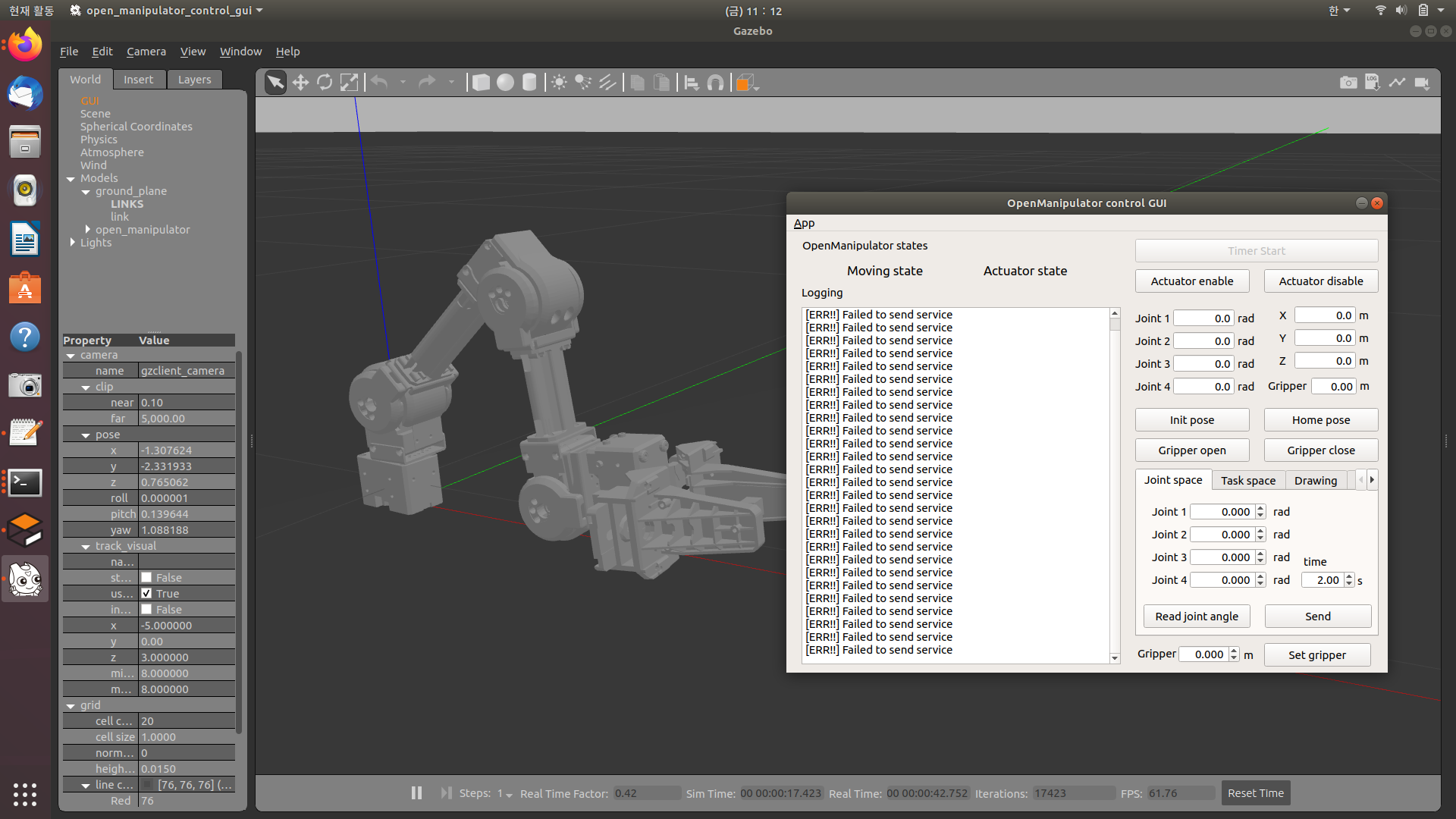Viewport: 1456px width, 819px height.
Task: Insert a cylinder shape
Action: [x=529, y=83]
